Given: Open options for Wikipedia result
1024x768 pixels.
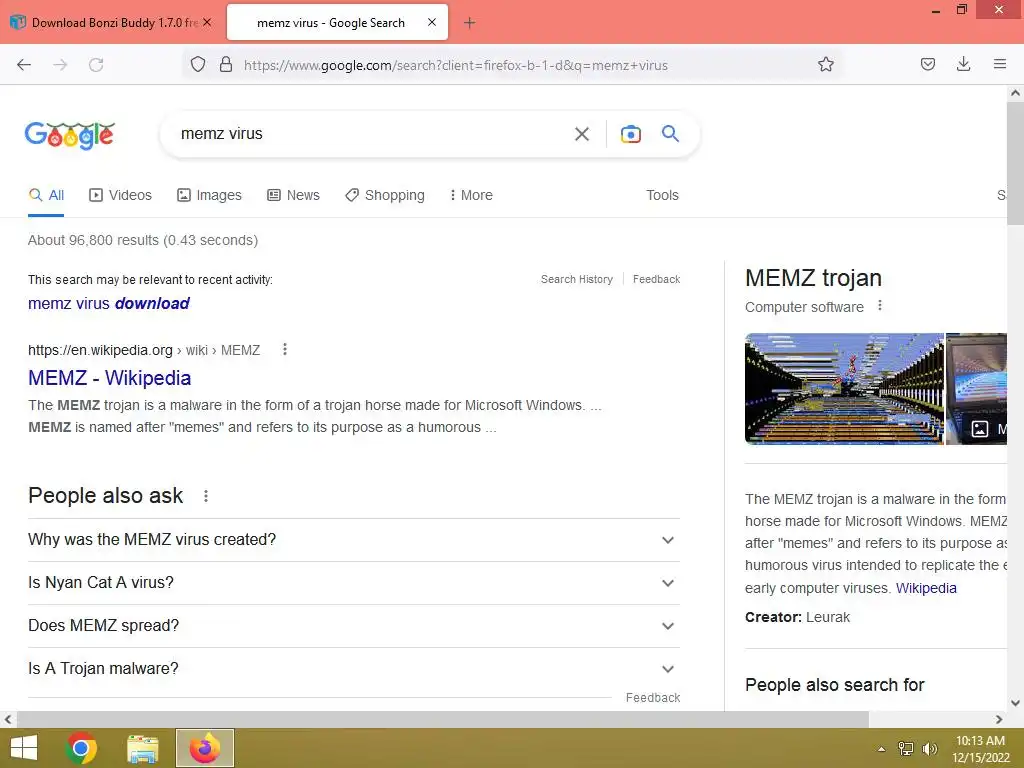Looking at the screenshot, I should (x=284, y=349).
